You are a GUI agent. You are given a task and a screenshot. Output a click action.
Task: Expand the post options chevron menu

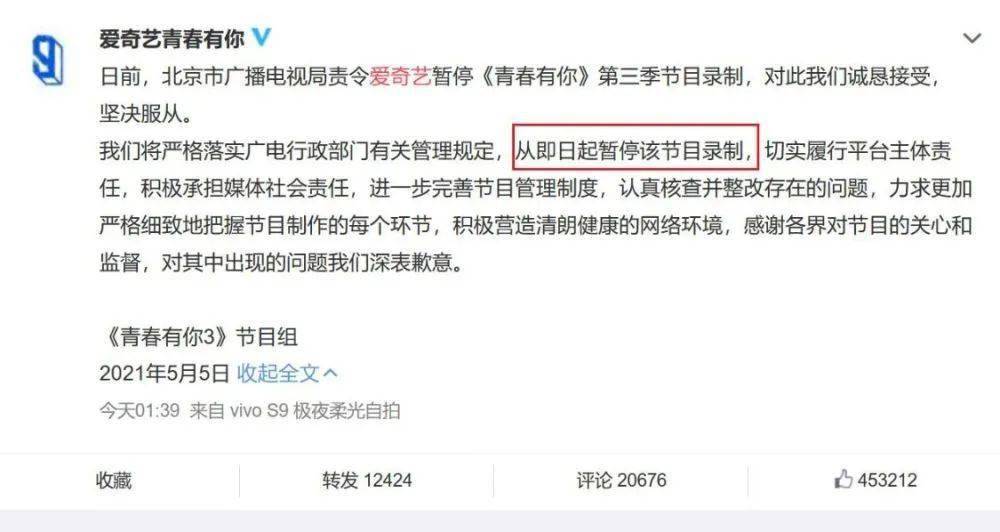click(x=971, y=38)
